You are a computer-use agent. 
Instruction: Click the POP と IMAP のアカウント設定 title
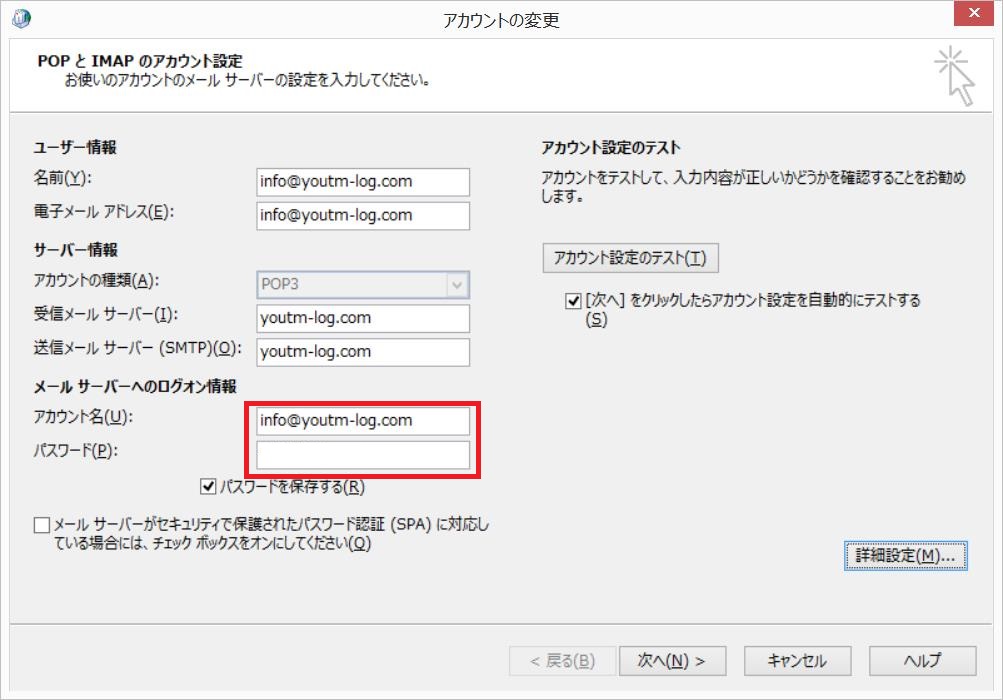tap(140, 61)
